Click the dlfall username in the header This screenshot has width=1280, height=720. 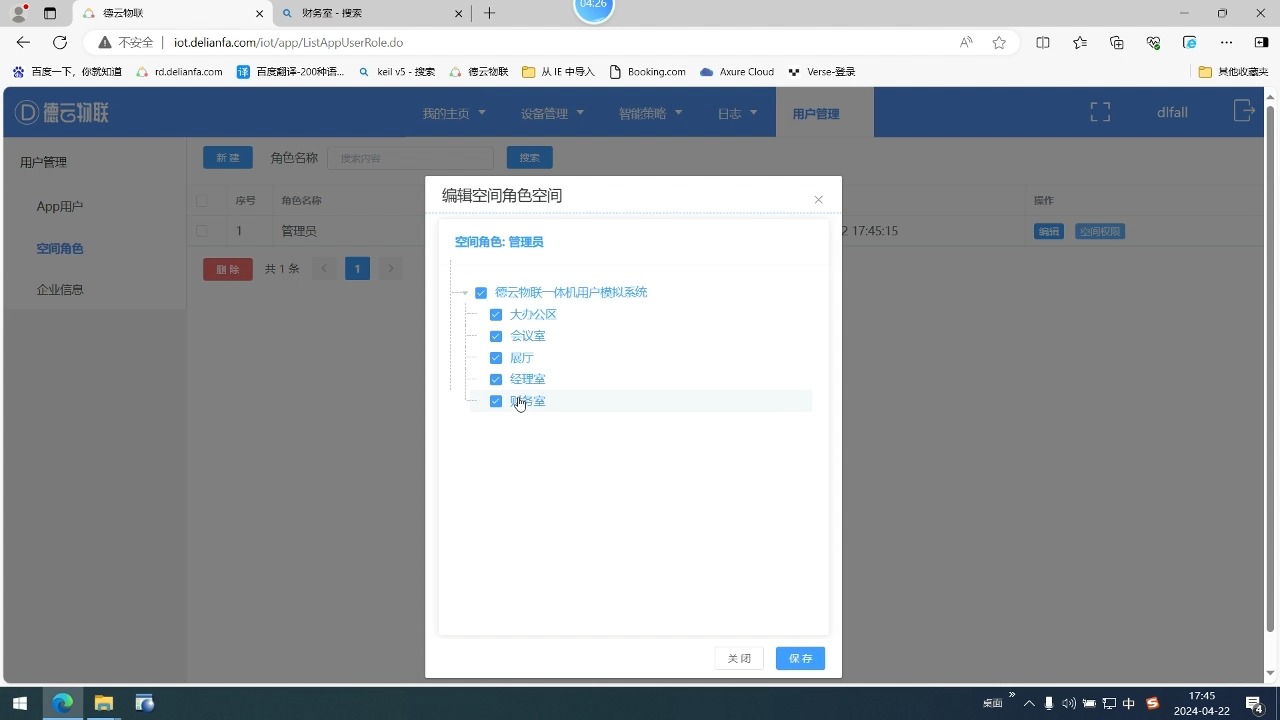pos(1172,112)
